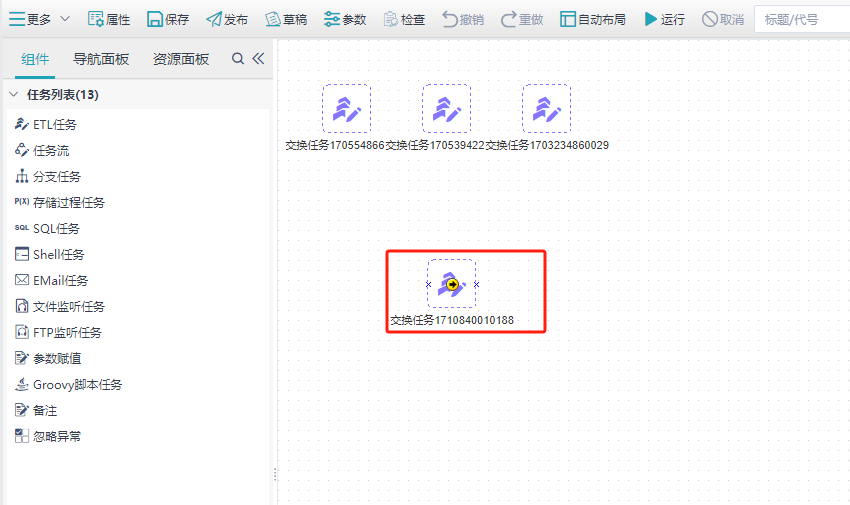The height and width of the screenshot is (505, 850).
Task: Open the 更多 dropdown menu
Action: (x=40, y=19)
